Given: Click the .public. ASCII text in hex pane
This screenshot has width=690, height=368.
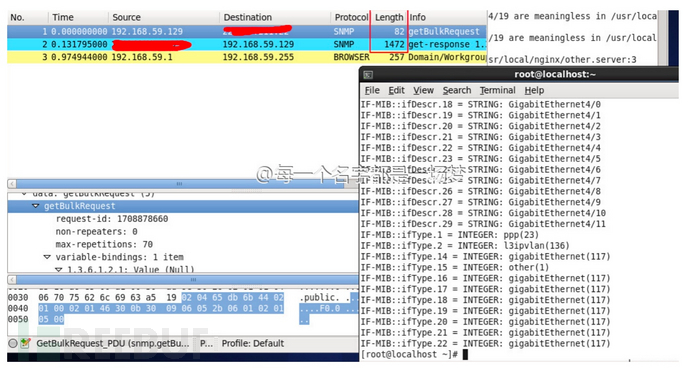Looking at the screenshot, I should click(x=319, y=298).
